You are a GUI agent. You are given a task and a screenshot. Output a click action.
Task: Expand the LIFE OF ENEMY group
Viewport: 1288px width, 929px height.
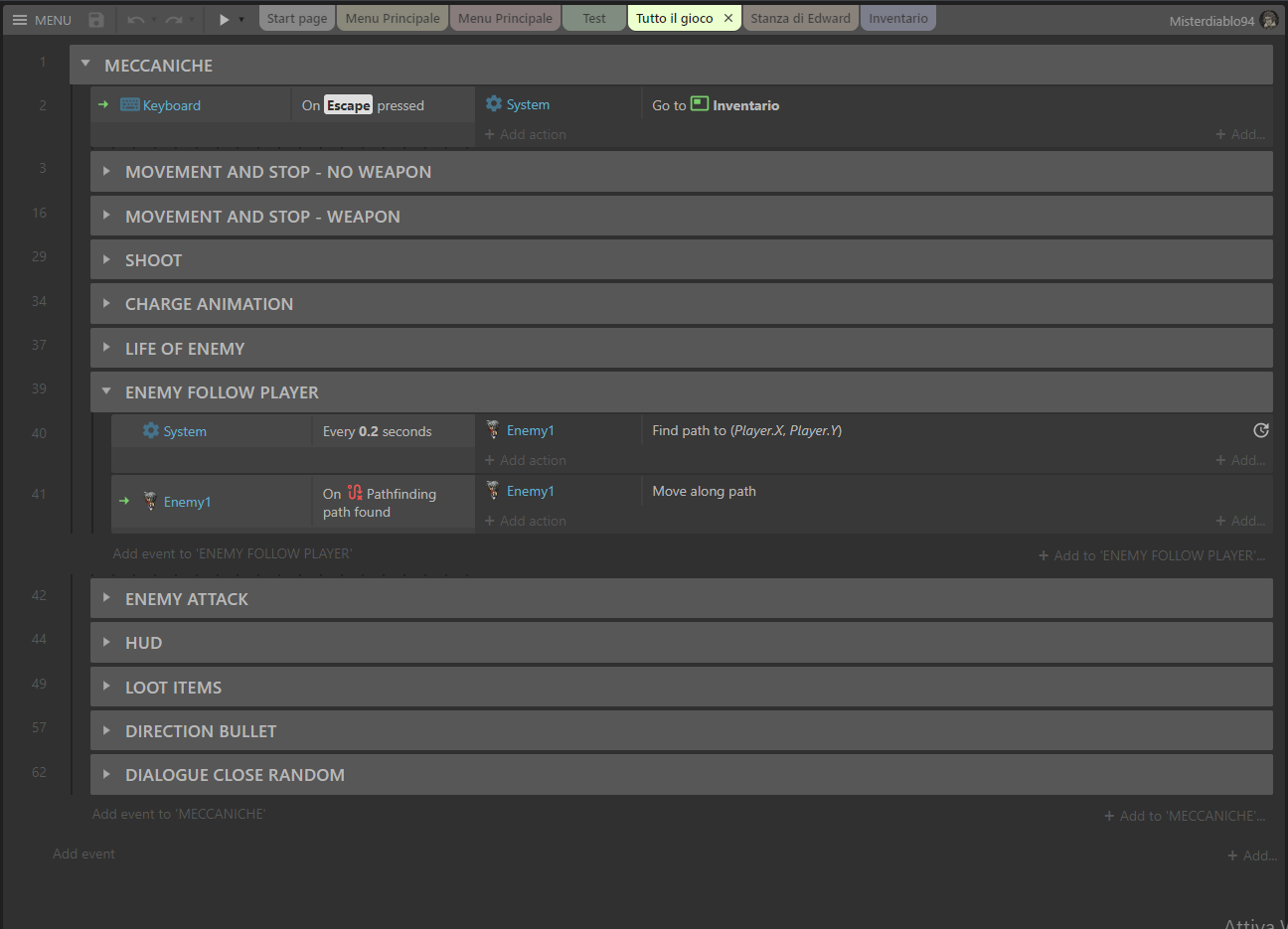pyautogui.click(x=106, y=348)
